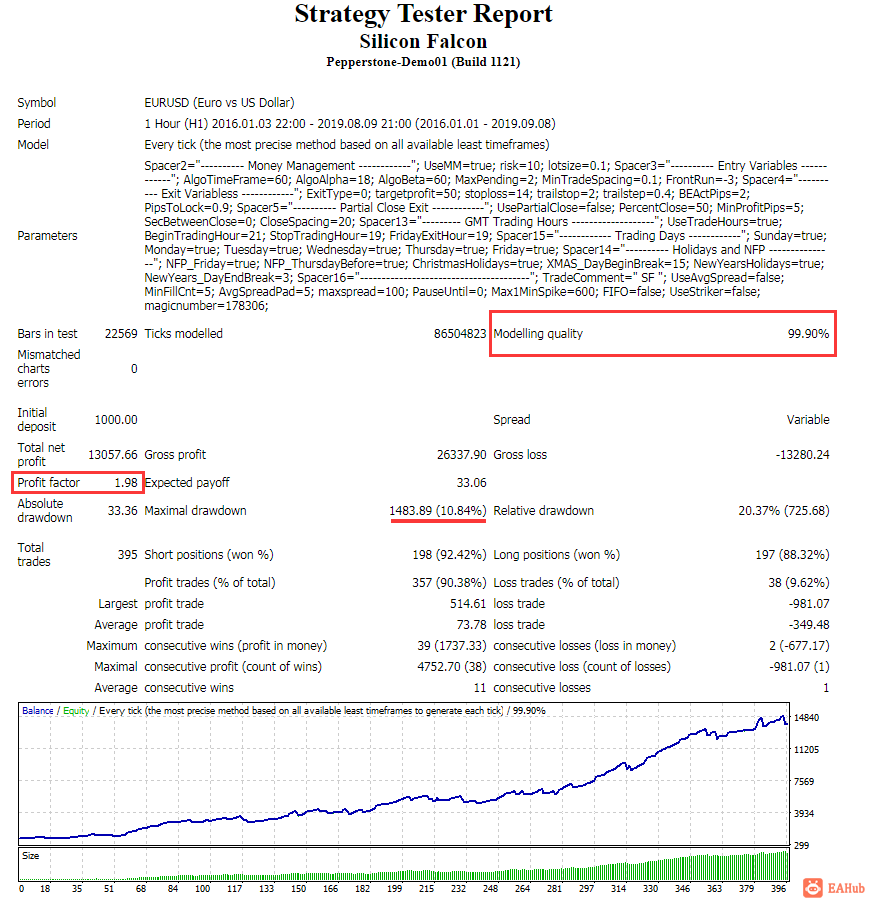Viewport: 874px width, 903px height.
Task: Click Average profit trade value 73.78
Action: (472, 625)
